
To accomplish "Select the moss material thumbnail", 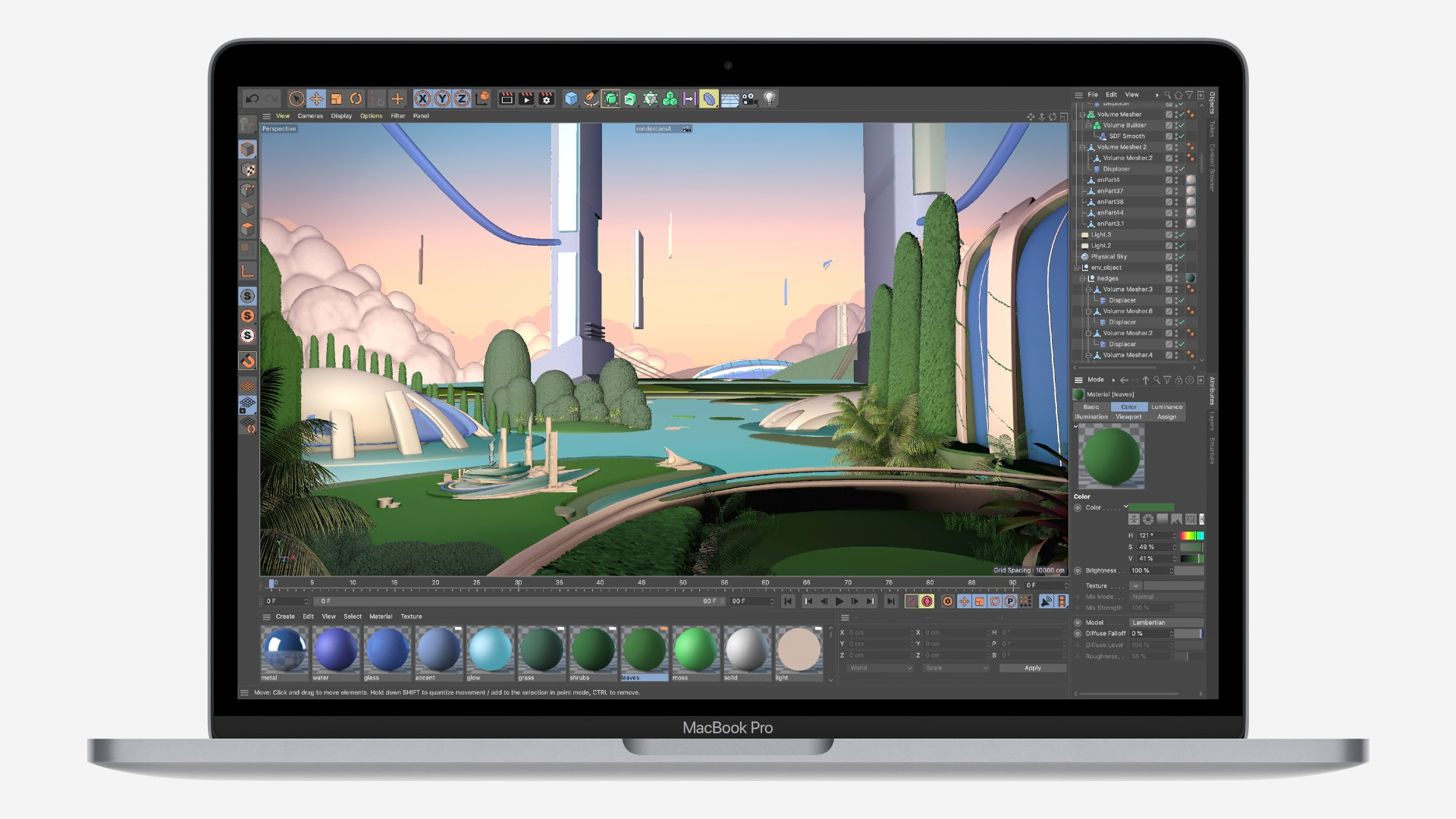I will coord(695,651).
